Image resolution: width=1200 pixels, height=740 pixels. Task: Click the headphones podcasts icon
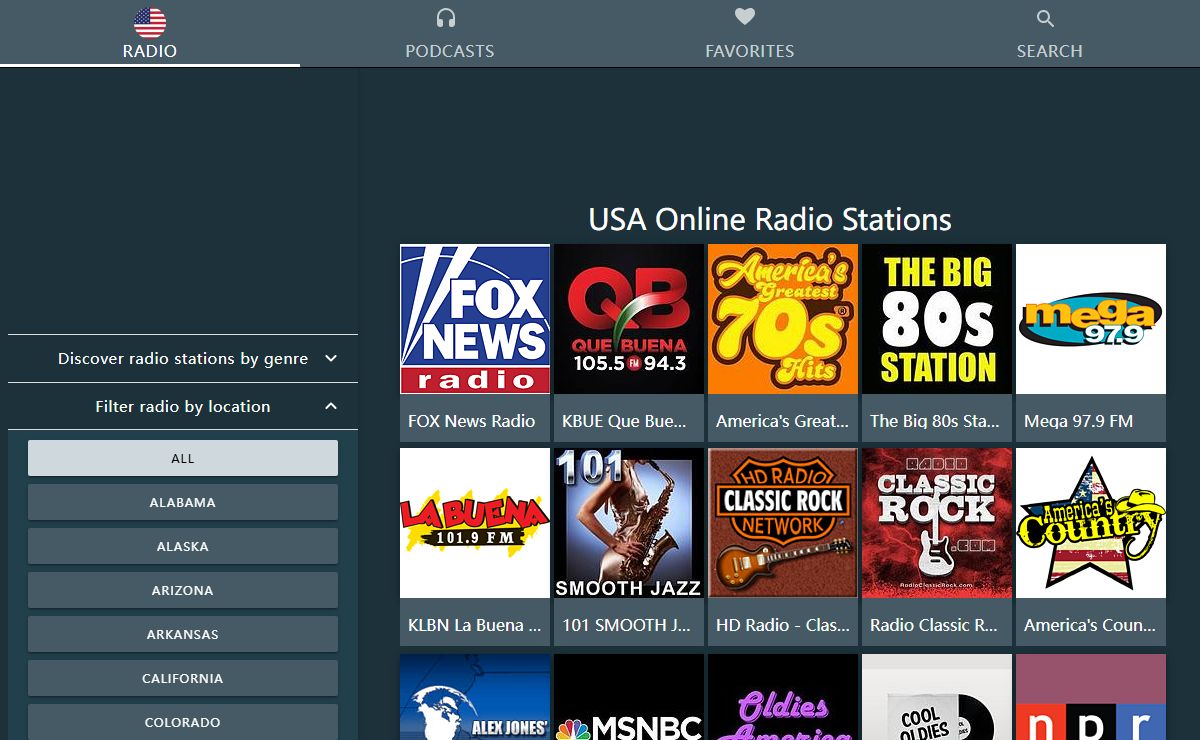pyautogui.click(x=446, y=18)
